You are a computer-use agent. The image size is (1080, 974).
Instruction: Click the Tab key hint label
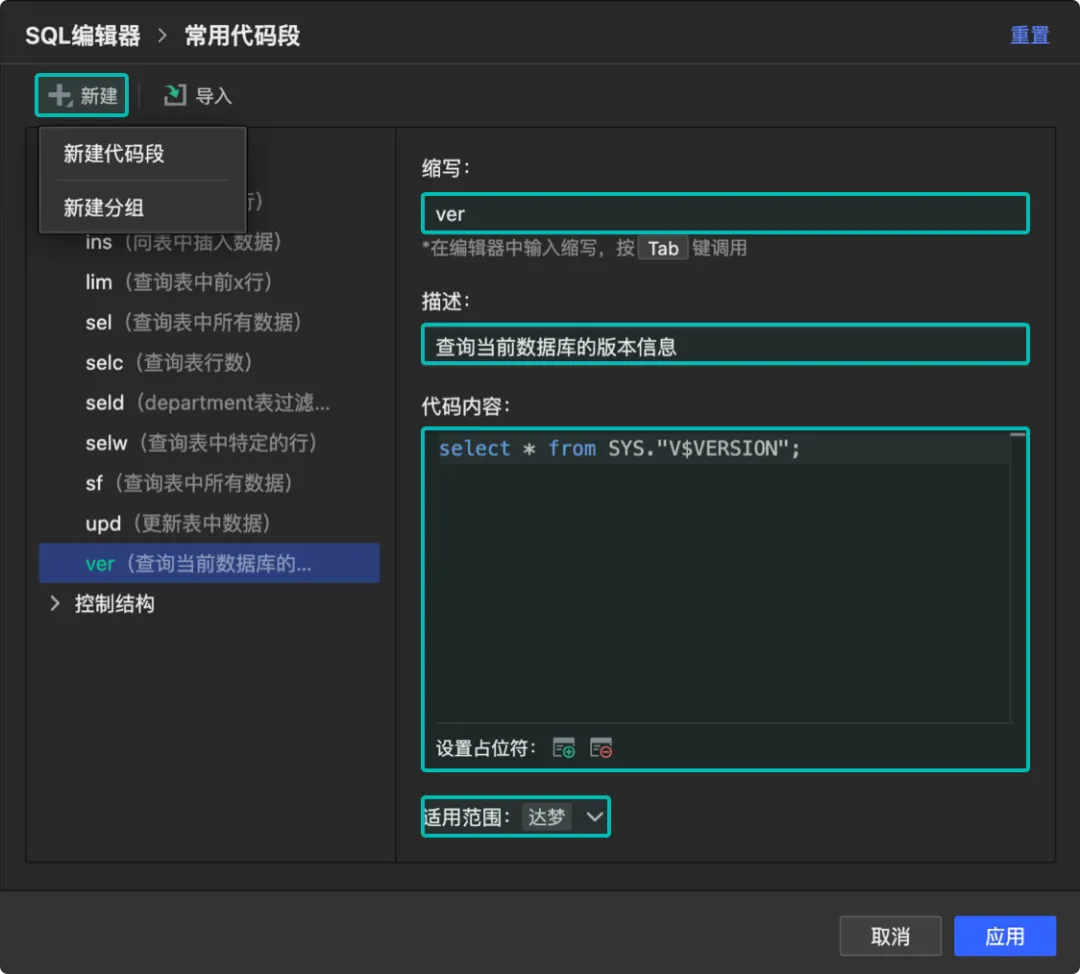coord(663,249)
